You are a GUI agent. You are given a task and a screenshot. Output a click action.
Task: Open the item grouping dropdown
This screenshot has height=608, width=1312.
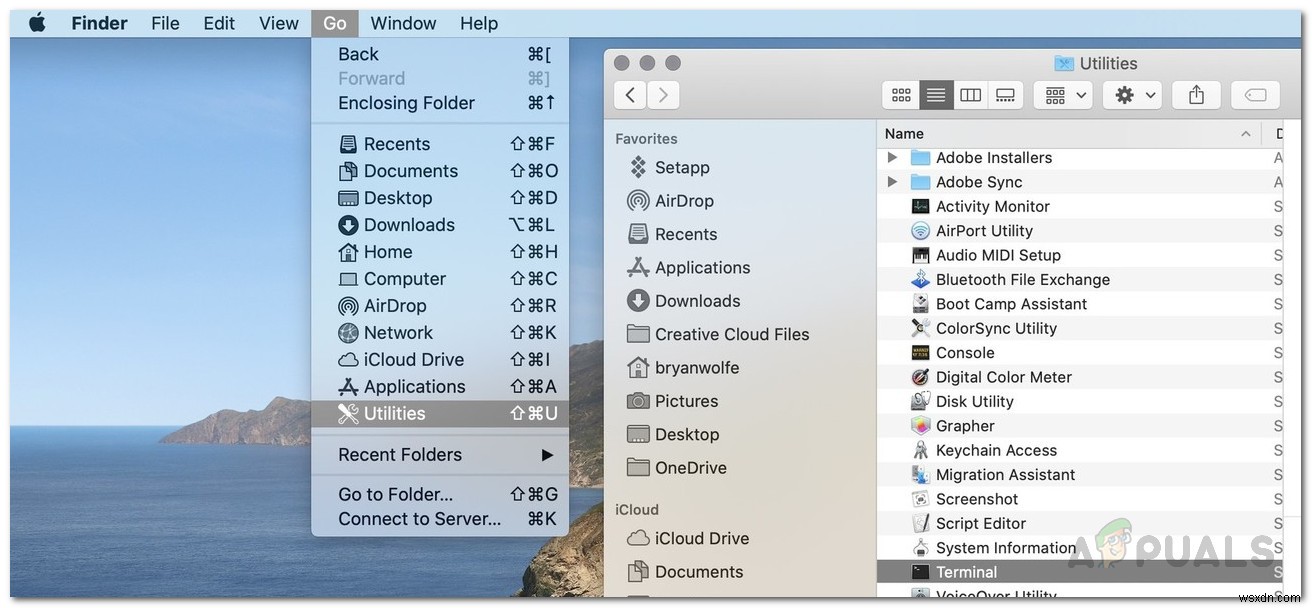tap(1062, 94)
